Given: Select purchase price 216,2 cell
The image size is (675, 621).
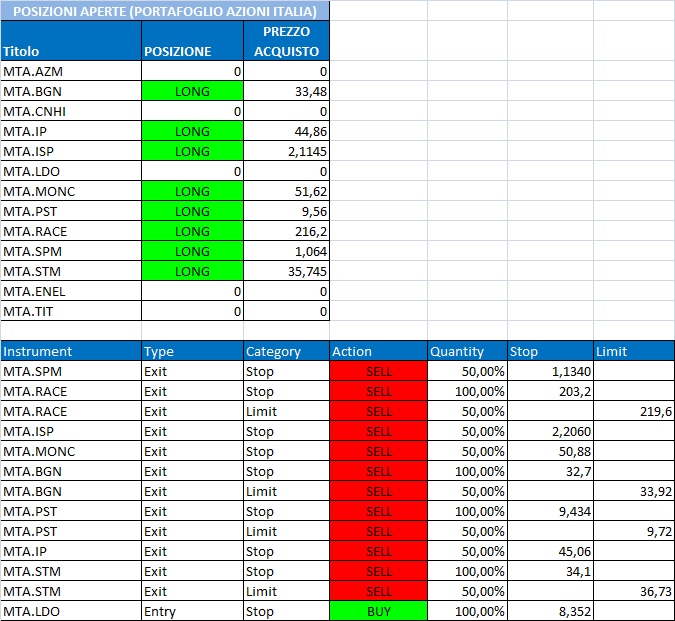Looking at the screenshot, I should (287, 231).
